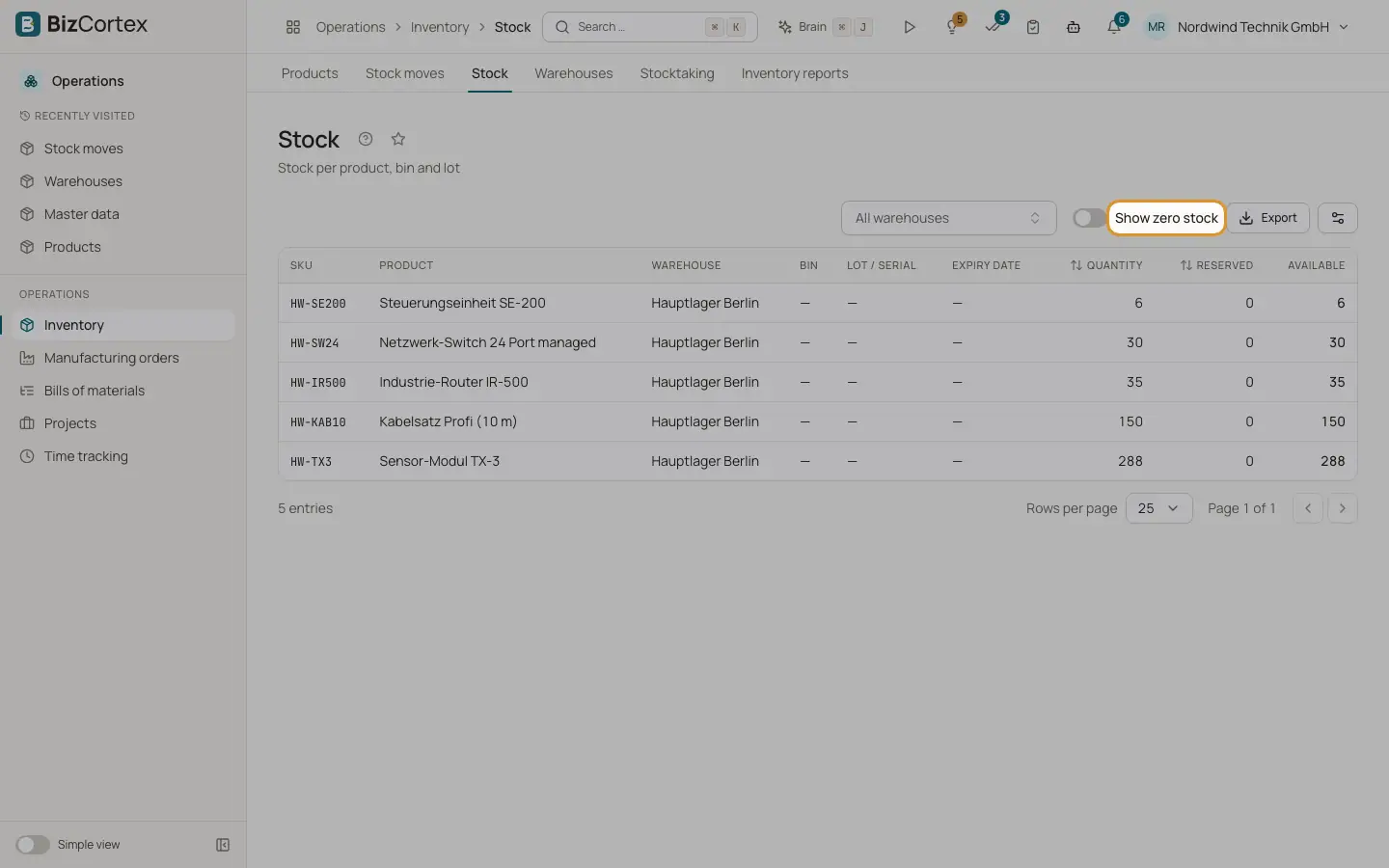Collapse the sidebar panel icon

(223, 845)
